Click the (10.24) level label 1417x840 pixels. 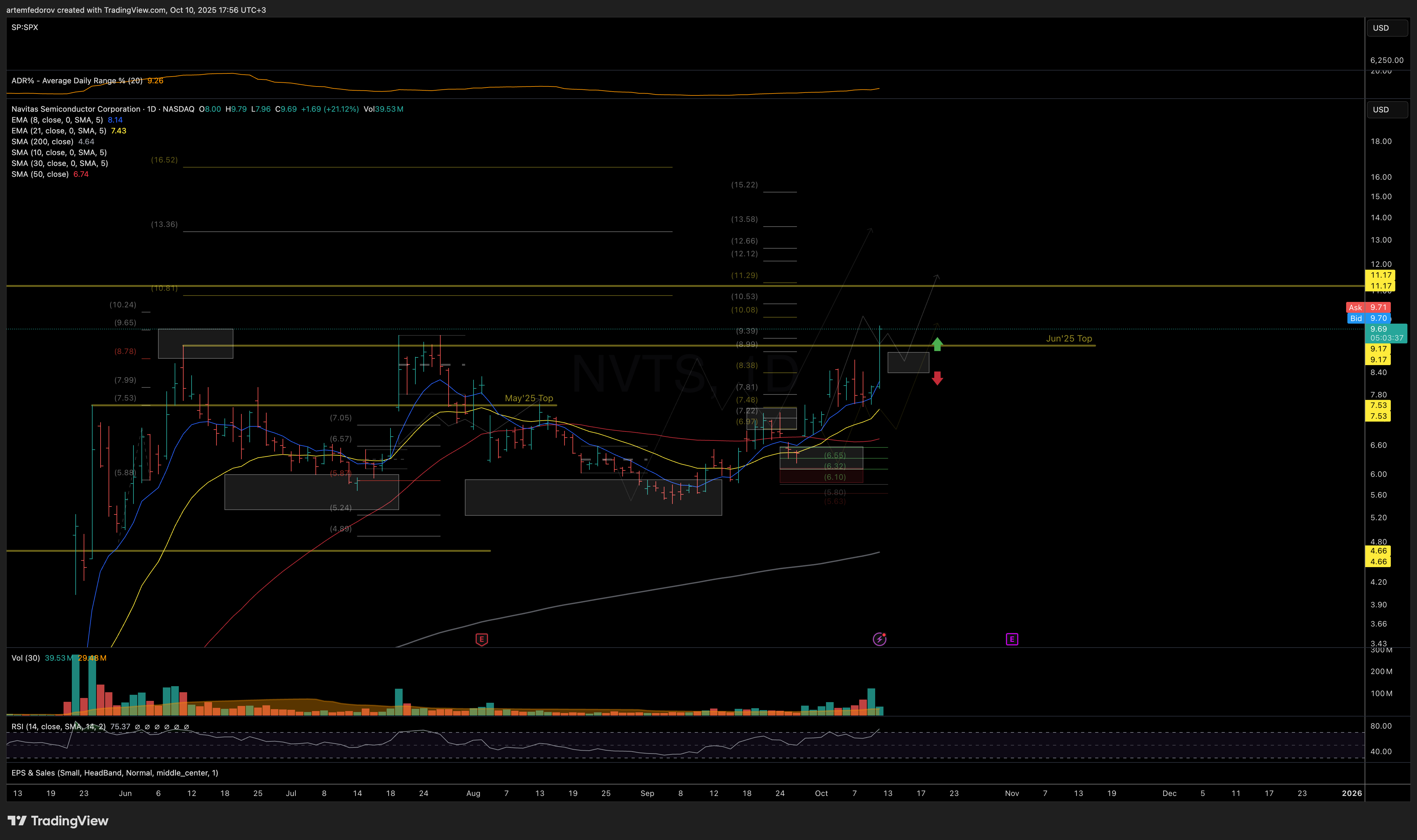[123, 304]
